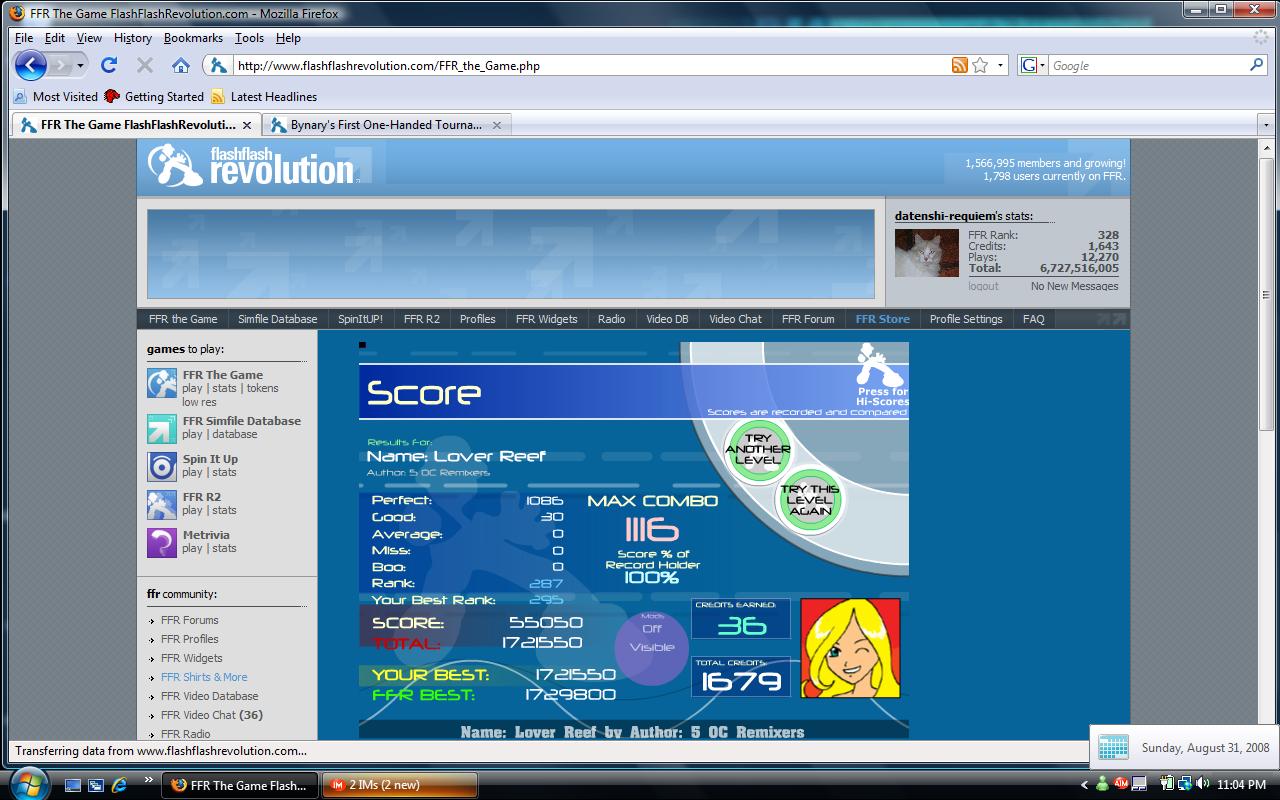
Task: Click the purple Metrivia question-mark icon
Action: 162,543
